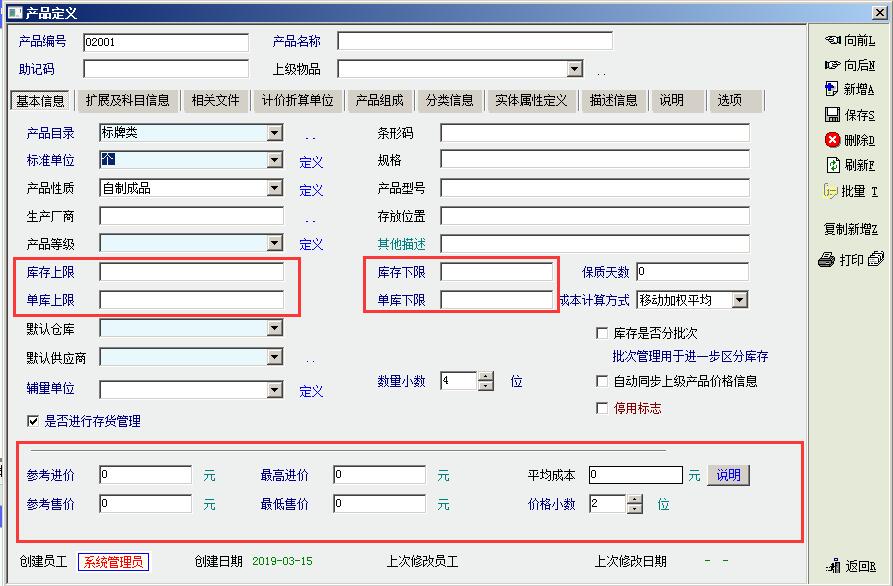Switch to the 扩展及科目信息 tab

[127, 101]
